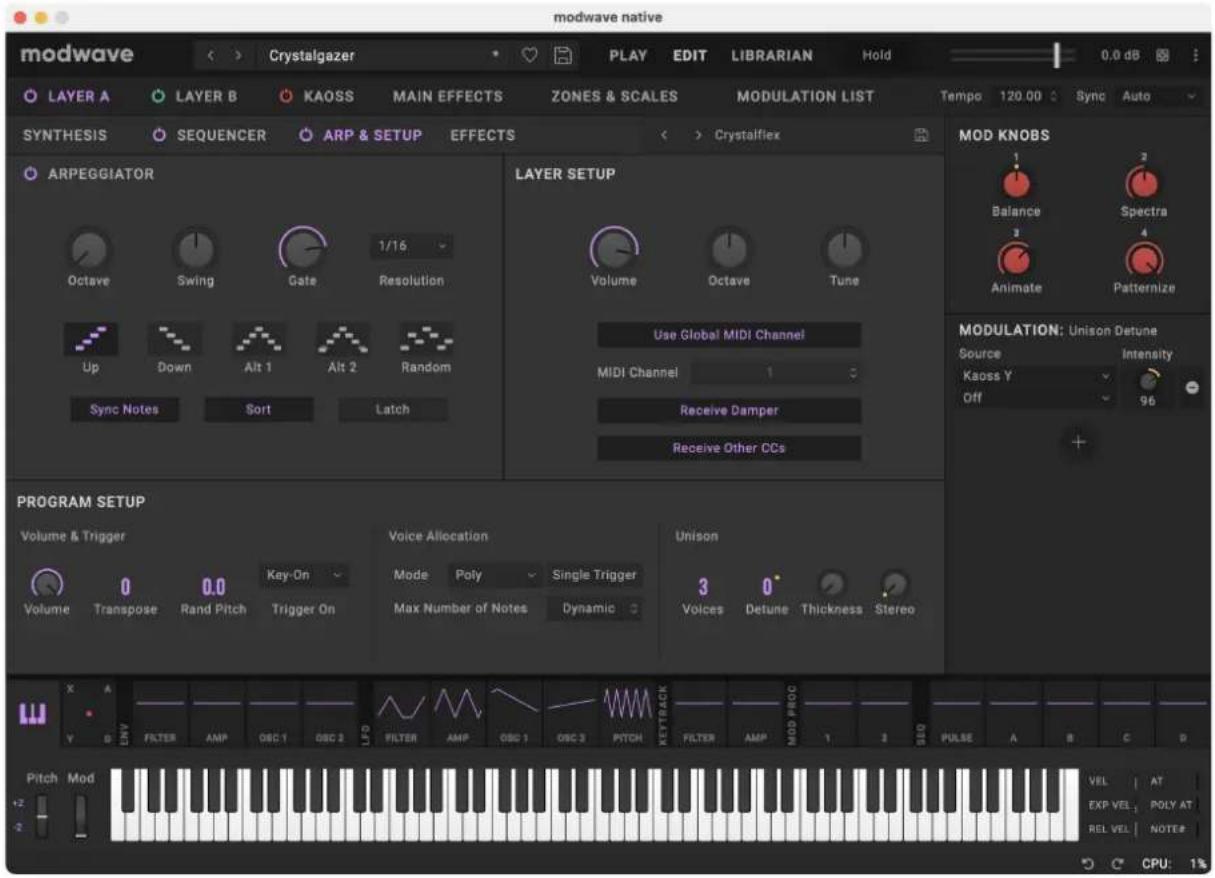Open the LIBRARIAN page
Image resolution: width=1215 pixels, height=878 pixels.
772,56
